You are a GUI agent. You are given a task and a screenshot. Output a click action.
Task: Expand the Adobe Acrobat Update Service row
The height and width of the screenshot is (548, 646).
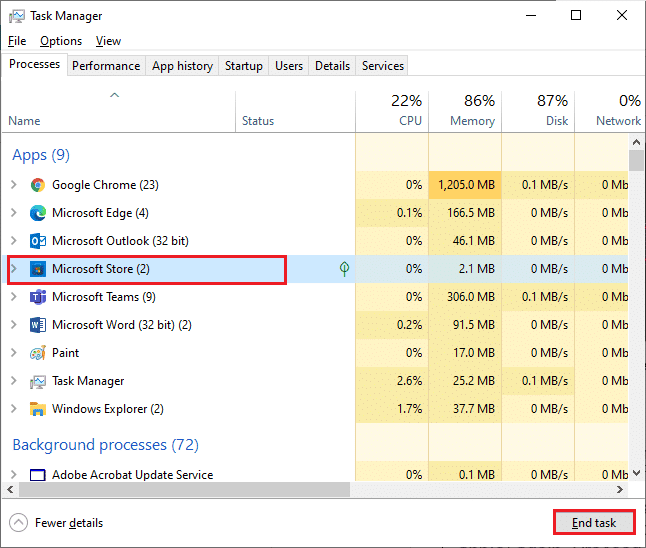[x=14, y=475]
